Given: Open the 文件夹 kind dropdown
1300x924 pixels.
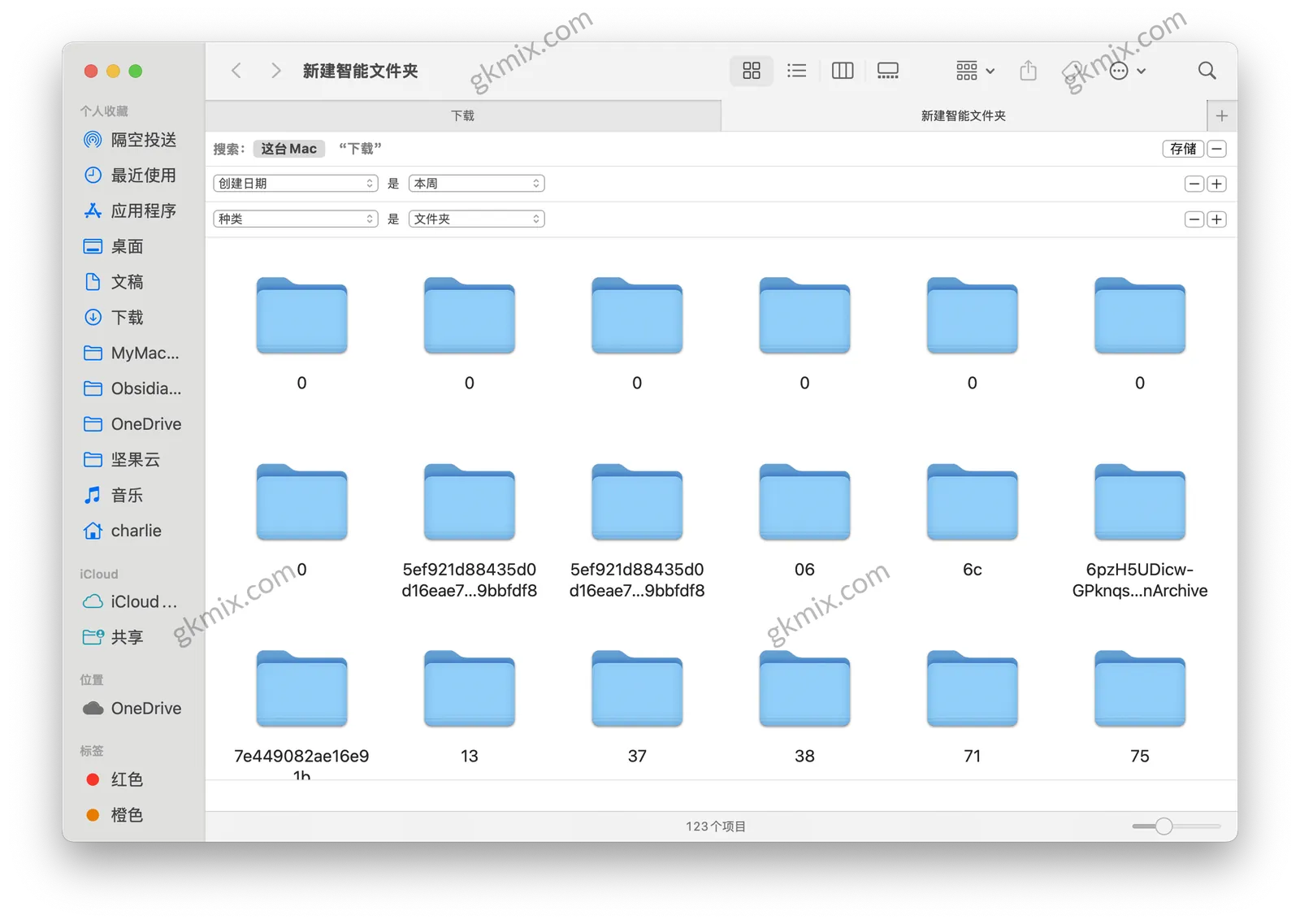Looking at the screenshot, I should click(x=477, y=219).
